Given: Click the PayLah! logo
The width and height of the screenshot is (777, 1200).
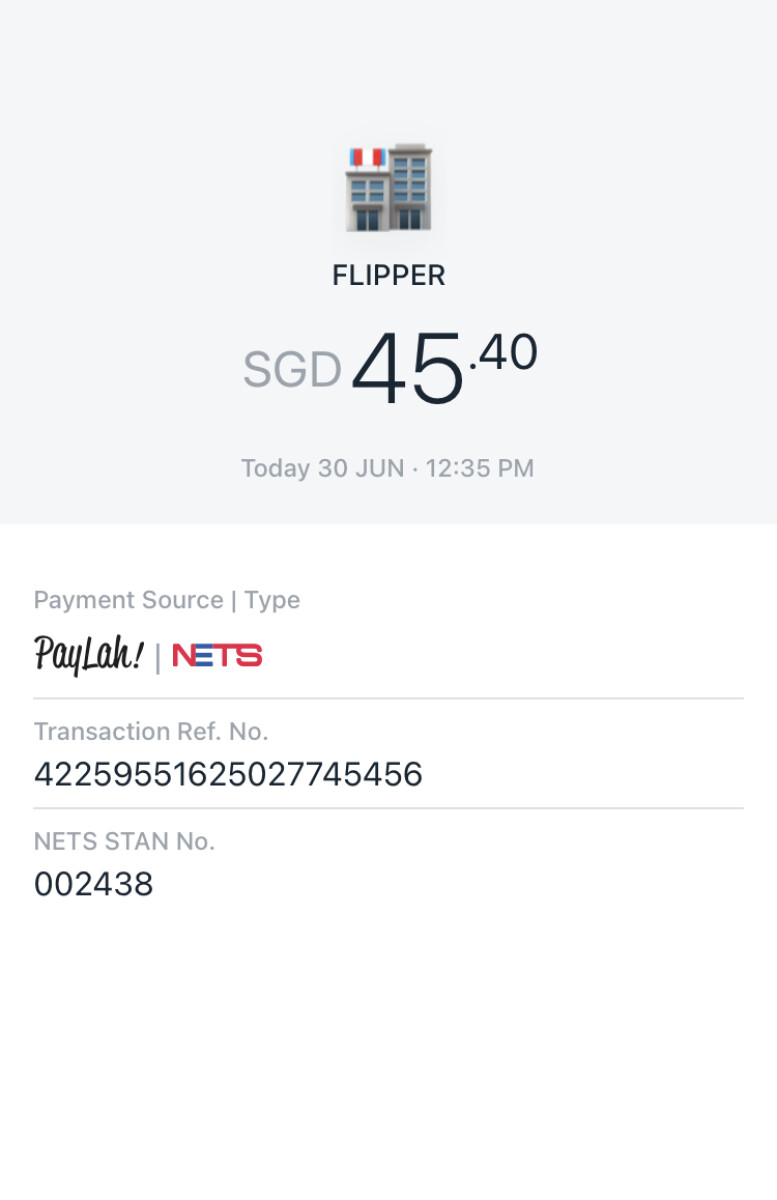Looking at the screenshot, I should point(89,655).
